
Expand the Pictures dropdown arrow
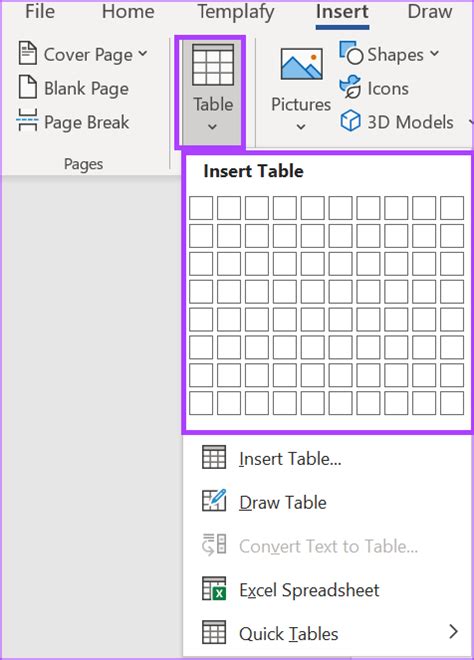301,126
